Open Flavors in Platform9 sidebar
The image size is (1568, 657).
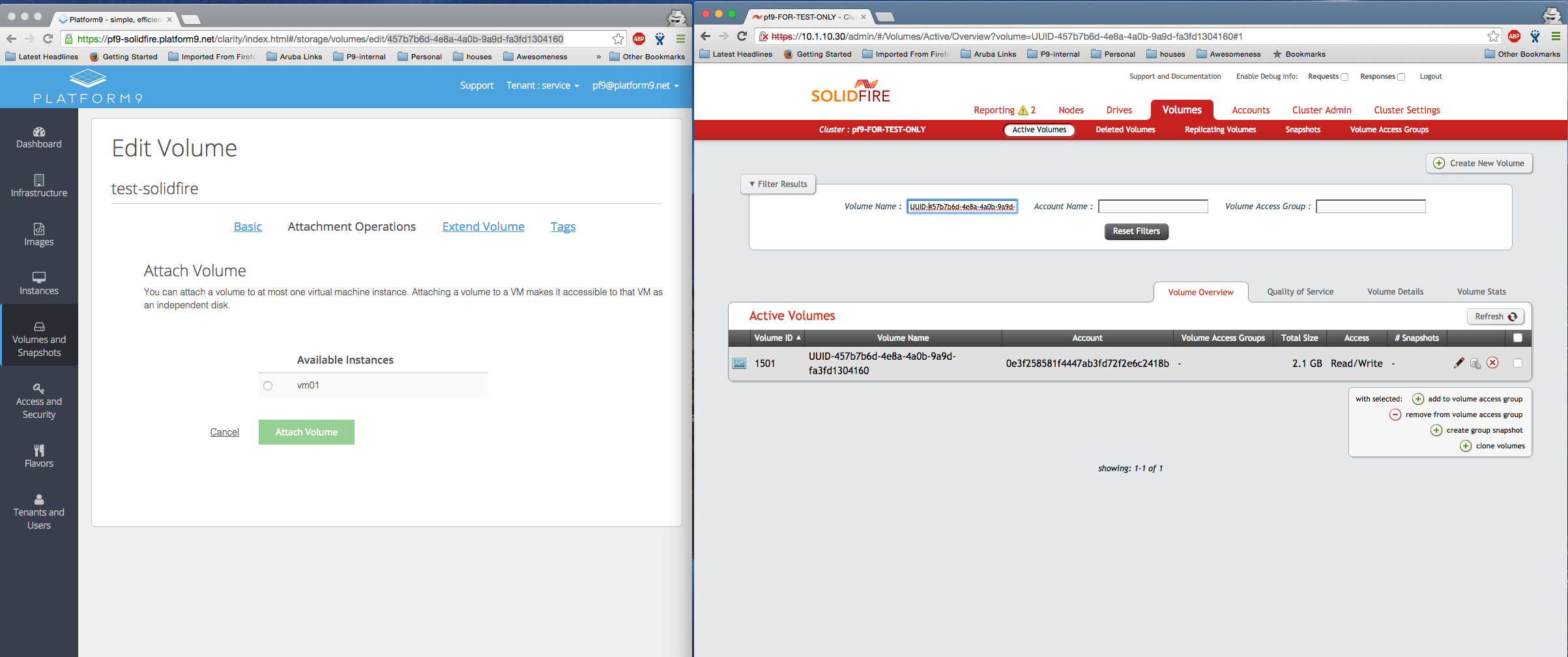click(x=39, y=456)
